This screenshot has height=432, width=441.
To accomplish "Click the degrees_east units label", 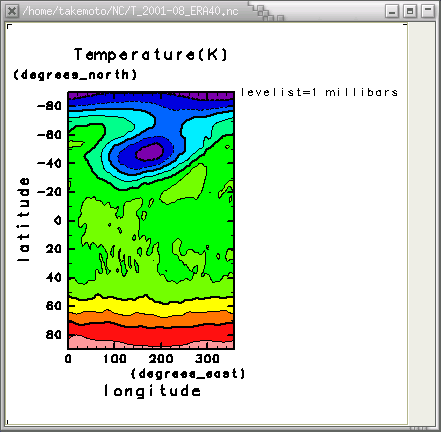I will pyautogui.click(x=188, y=373).
